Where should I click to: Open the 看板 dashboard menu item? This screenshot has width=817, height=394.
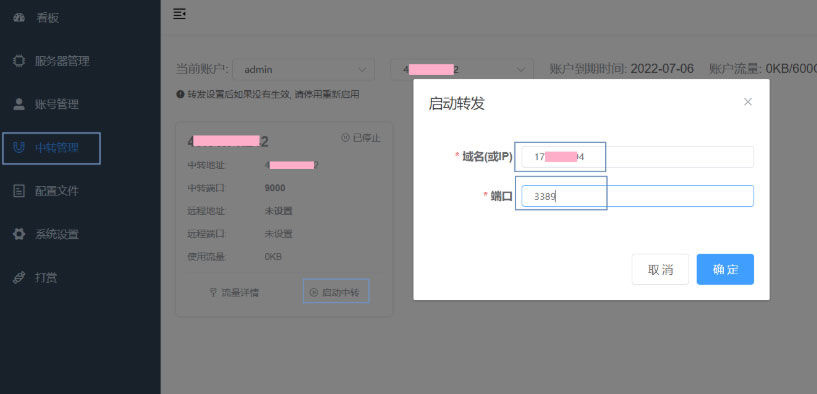pos(47,18)
